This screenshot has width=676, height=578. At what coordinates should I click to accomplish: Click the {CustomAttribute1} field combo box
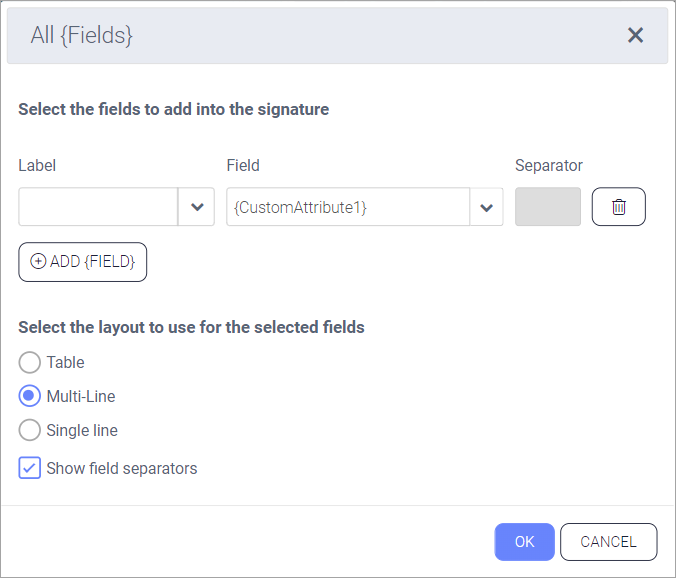[348, 207]
